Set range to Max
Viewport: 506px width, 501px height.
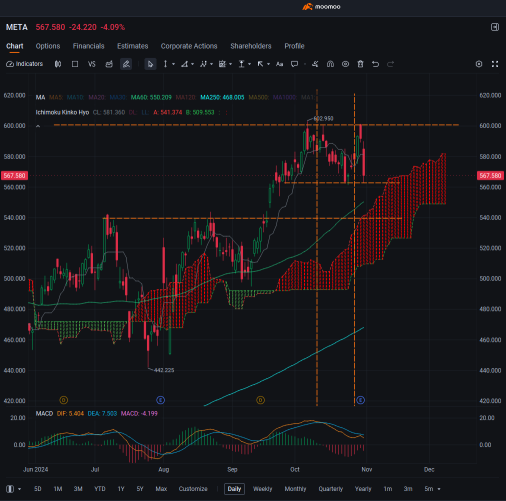point(161,489)
